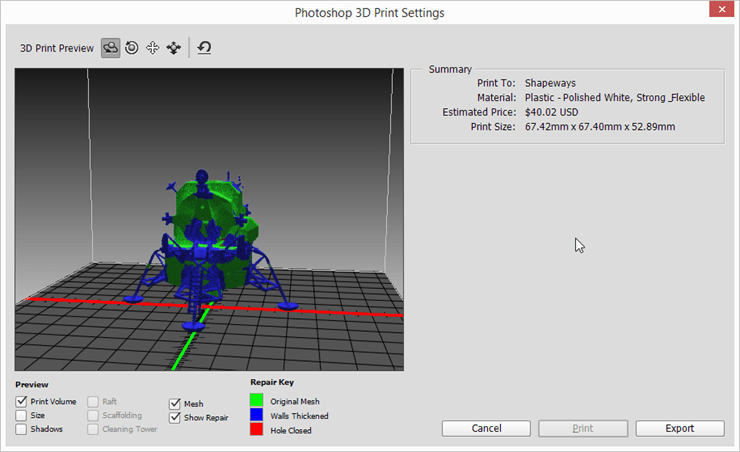Click the Walls Thickened legend label
Viewport: 740px width, 452px height.
(299, 416)
